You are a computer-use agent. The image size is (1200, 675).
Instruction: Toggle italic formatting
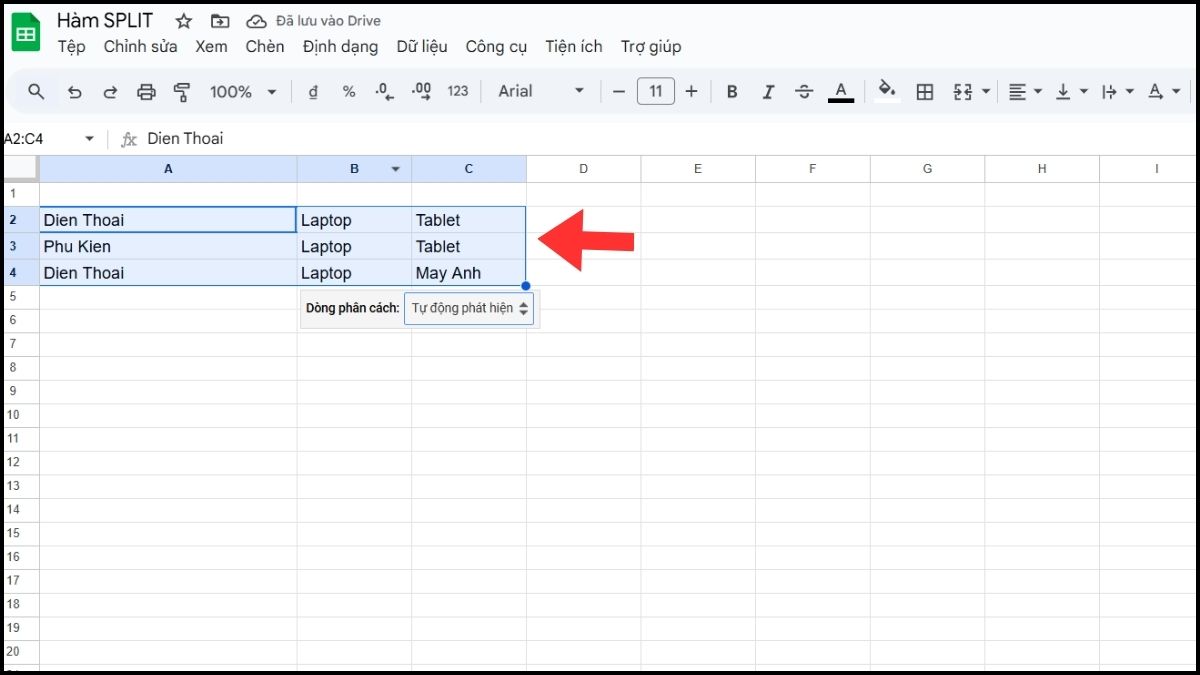pyautogui.click(x=768, y=91)
